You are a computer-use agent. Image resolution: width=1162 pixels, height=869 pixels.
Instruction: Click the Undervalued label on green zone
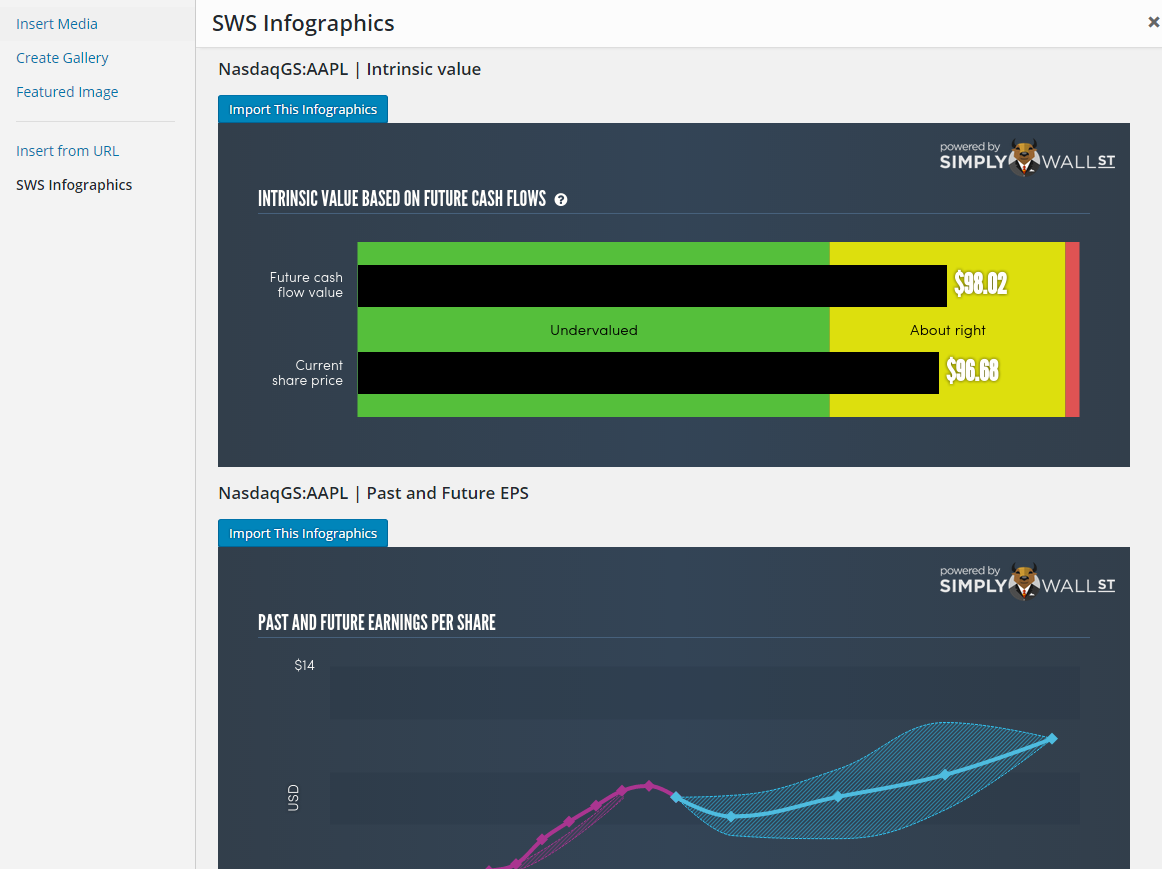tap(594, 330)
